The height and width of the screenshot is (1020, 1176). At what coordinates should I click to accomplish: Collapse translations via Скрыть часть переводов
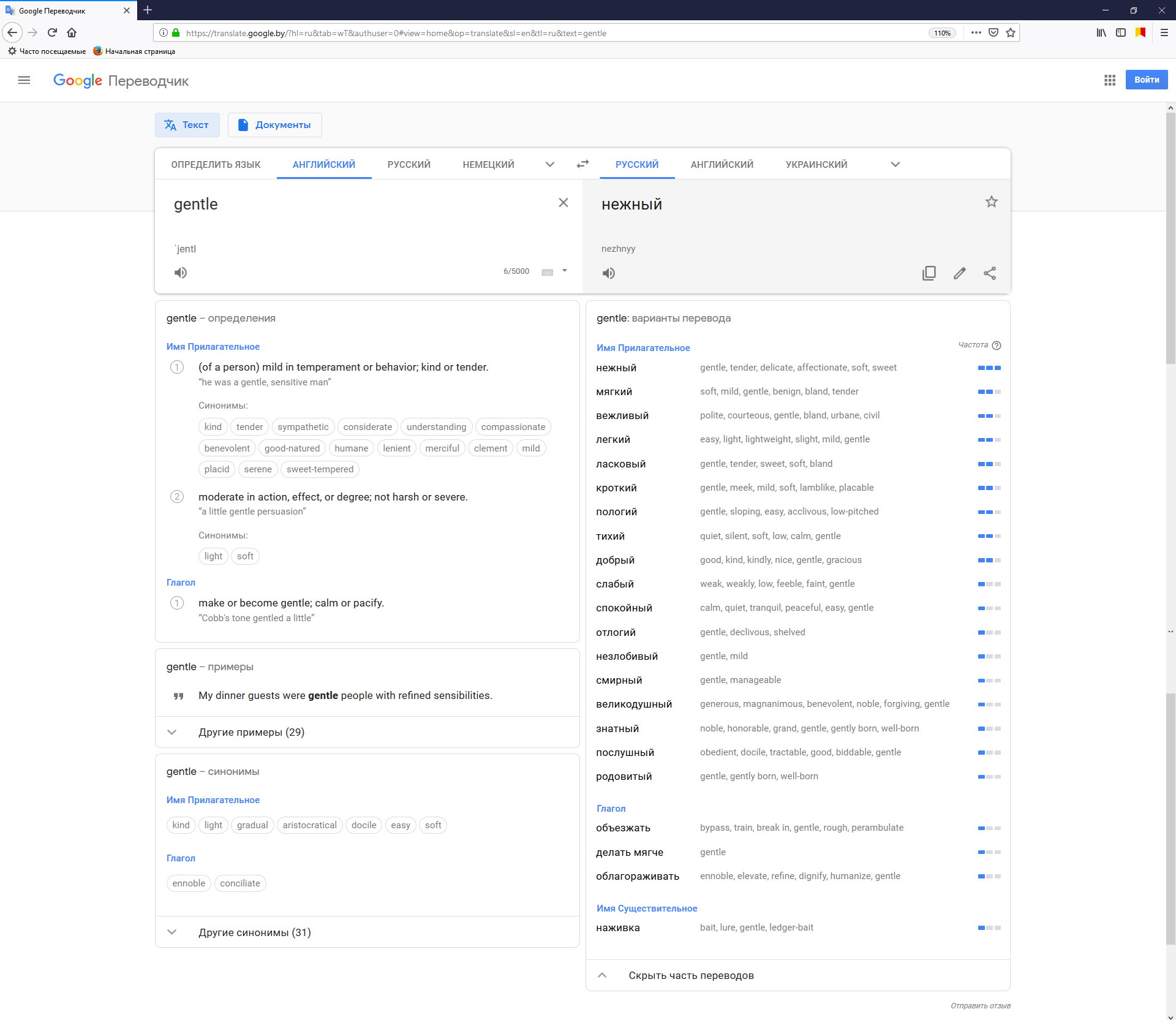click(690, 975)
